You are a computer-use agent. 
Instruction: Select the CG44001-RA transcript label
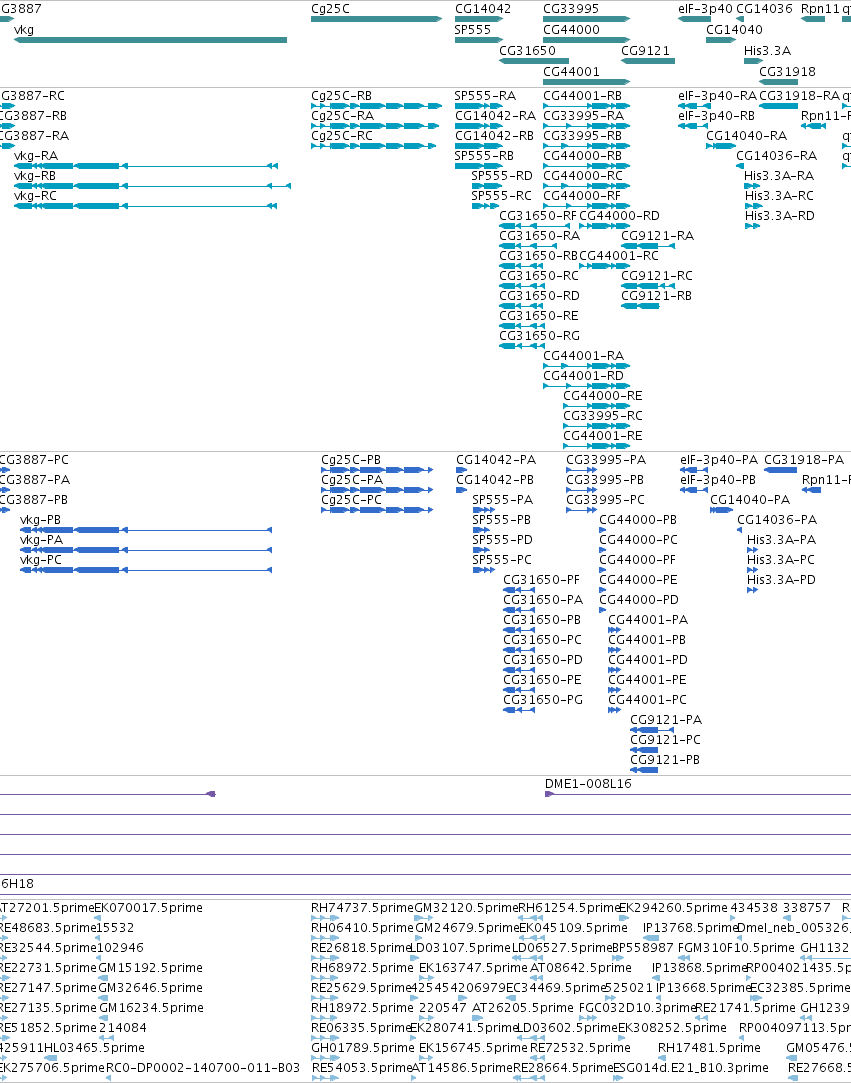click(x=584, y=356)
